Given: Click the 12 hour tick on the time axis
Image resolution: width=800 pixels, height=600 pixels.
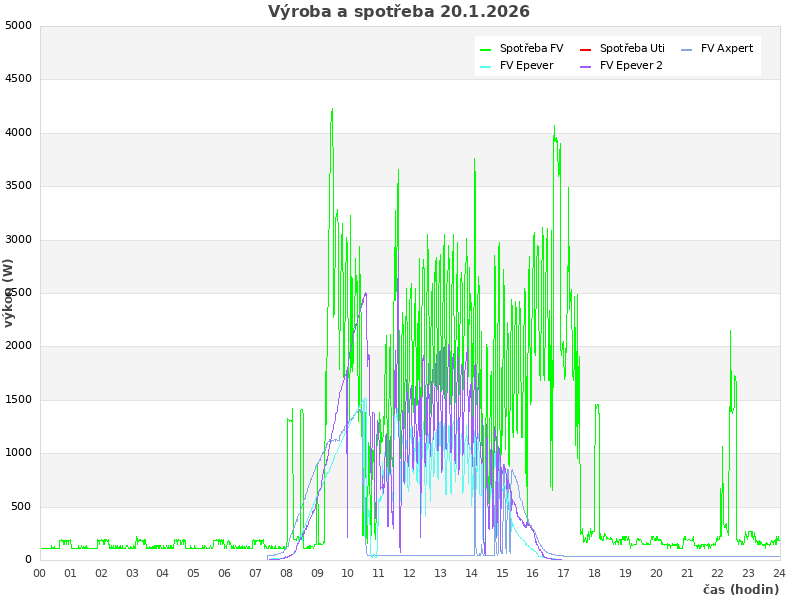Looking at the screenshot, I should (x=410, y=573).
